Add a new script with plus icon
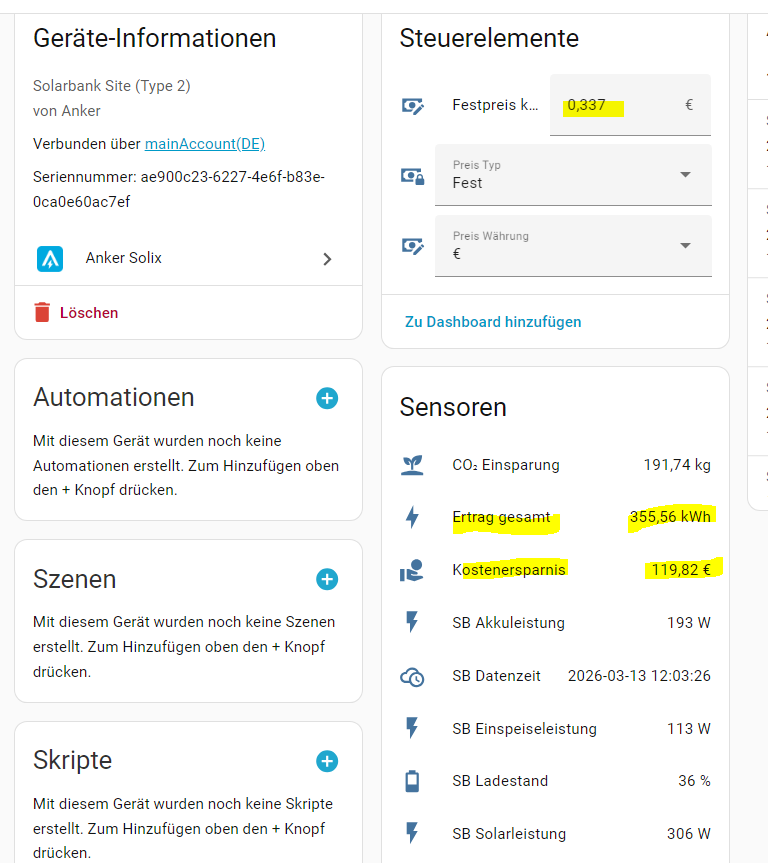This screenshot has height=863, width=768. coord(327,761)
